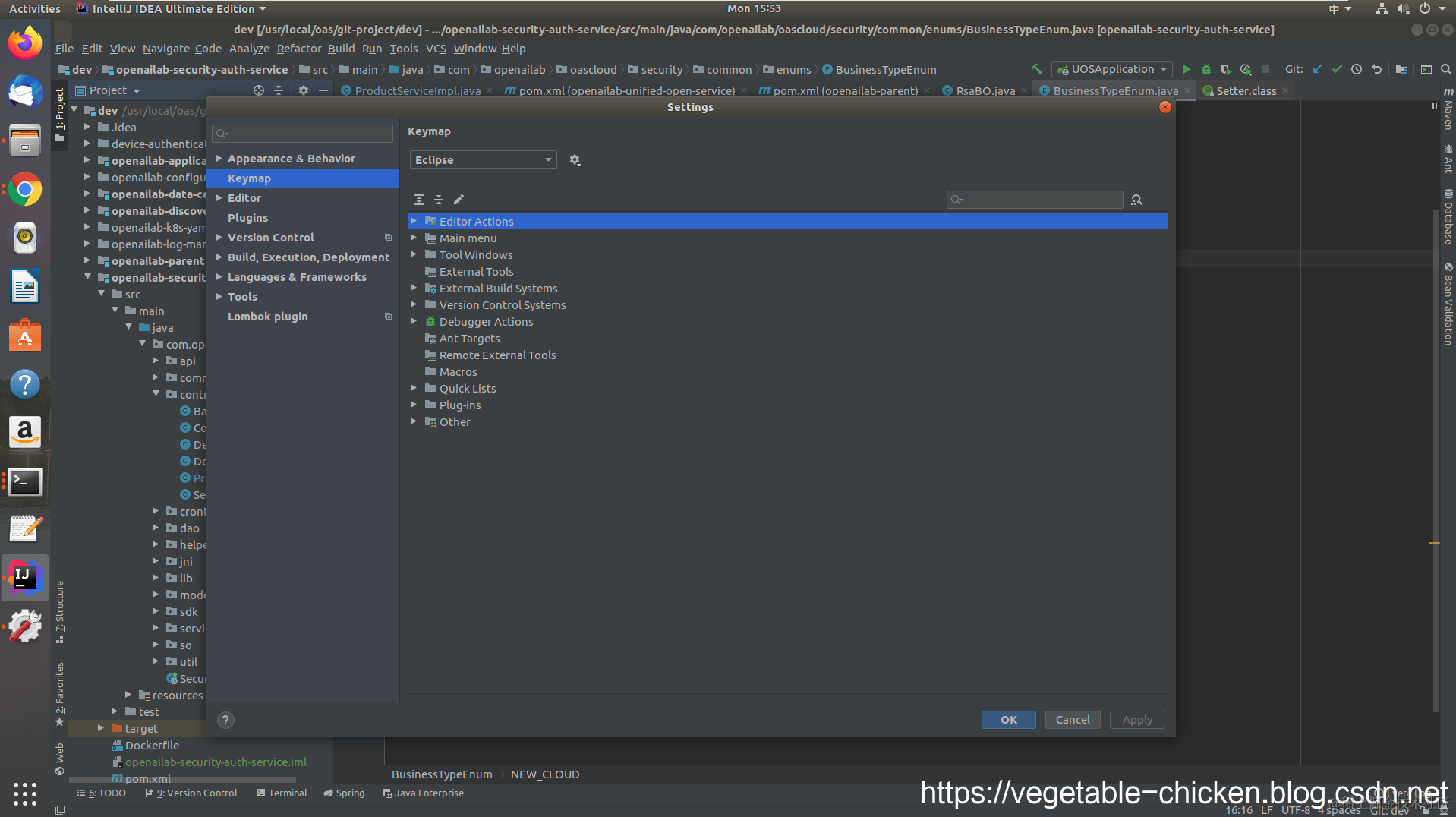Select Ant Targets keymap entry

(x=470, y=339)
